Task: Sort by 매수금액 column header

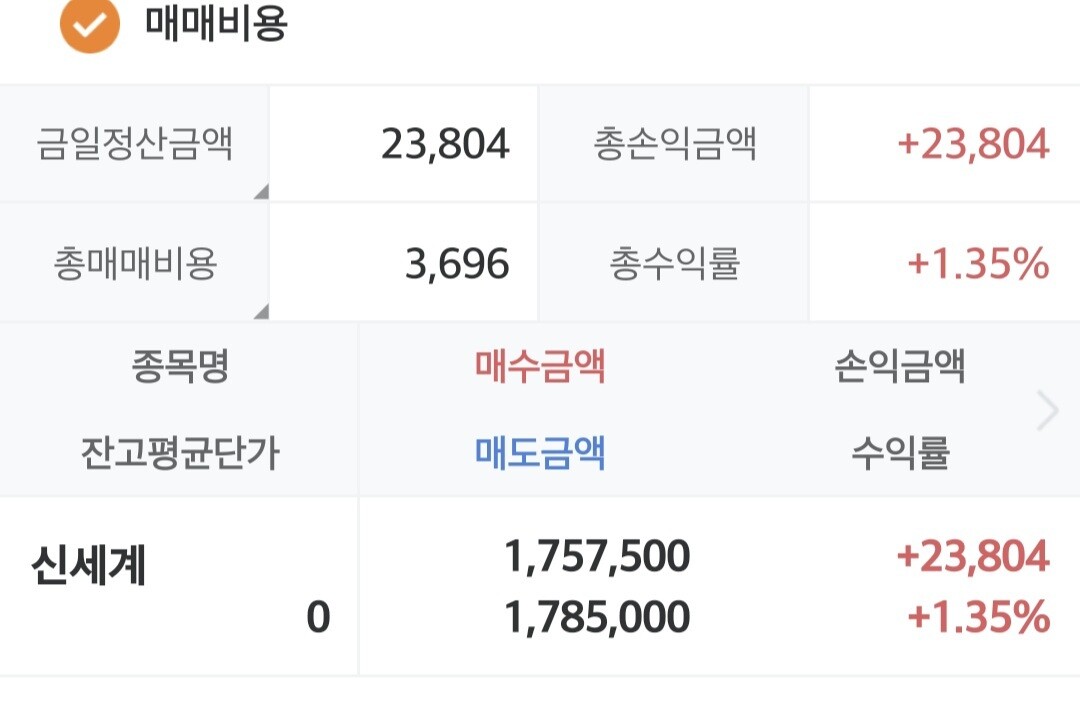Action: (540, 366)
